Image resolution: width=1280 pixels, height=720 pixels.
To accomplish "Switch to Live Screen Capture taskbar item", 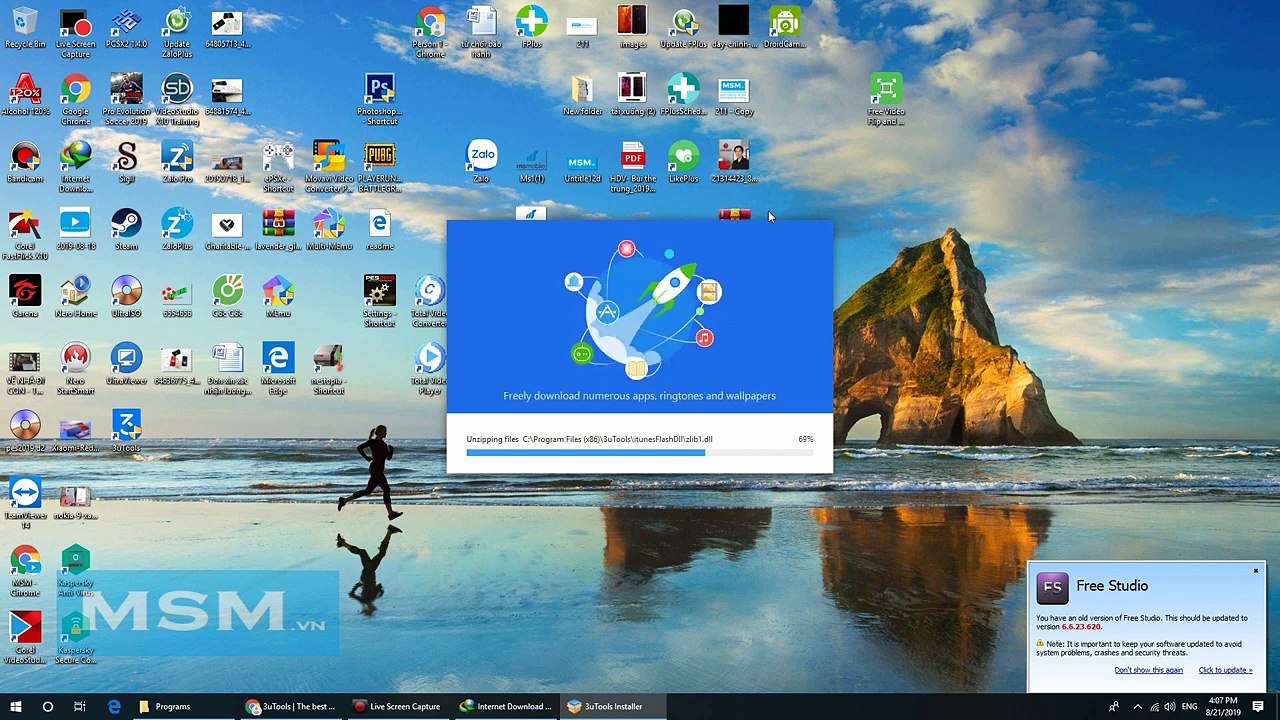I will pyautogui.click(x=398, y=706).
